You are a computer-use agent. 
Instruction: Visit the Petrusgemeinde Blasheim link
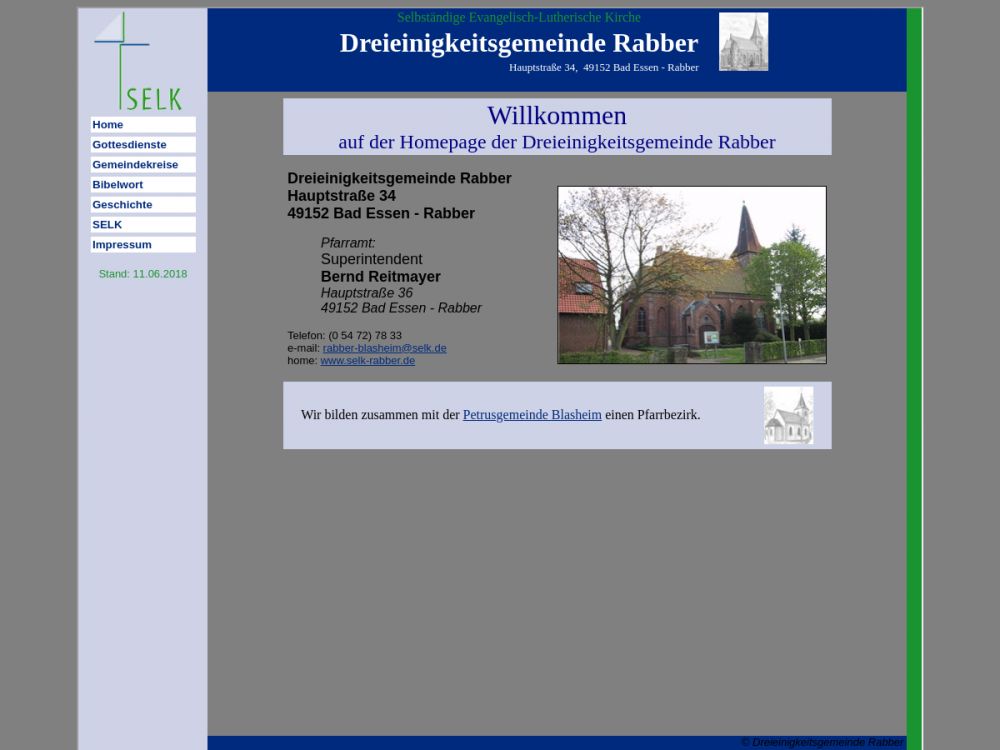(532, 415)
